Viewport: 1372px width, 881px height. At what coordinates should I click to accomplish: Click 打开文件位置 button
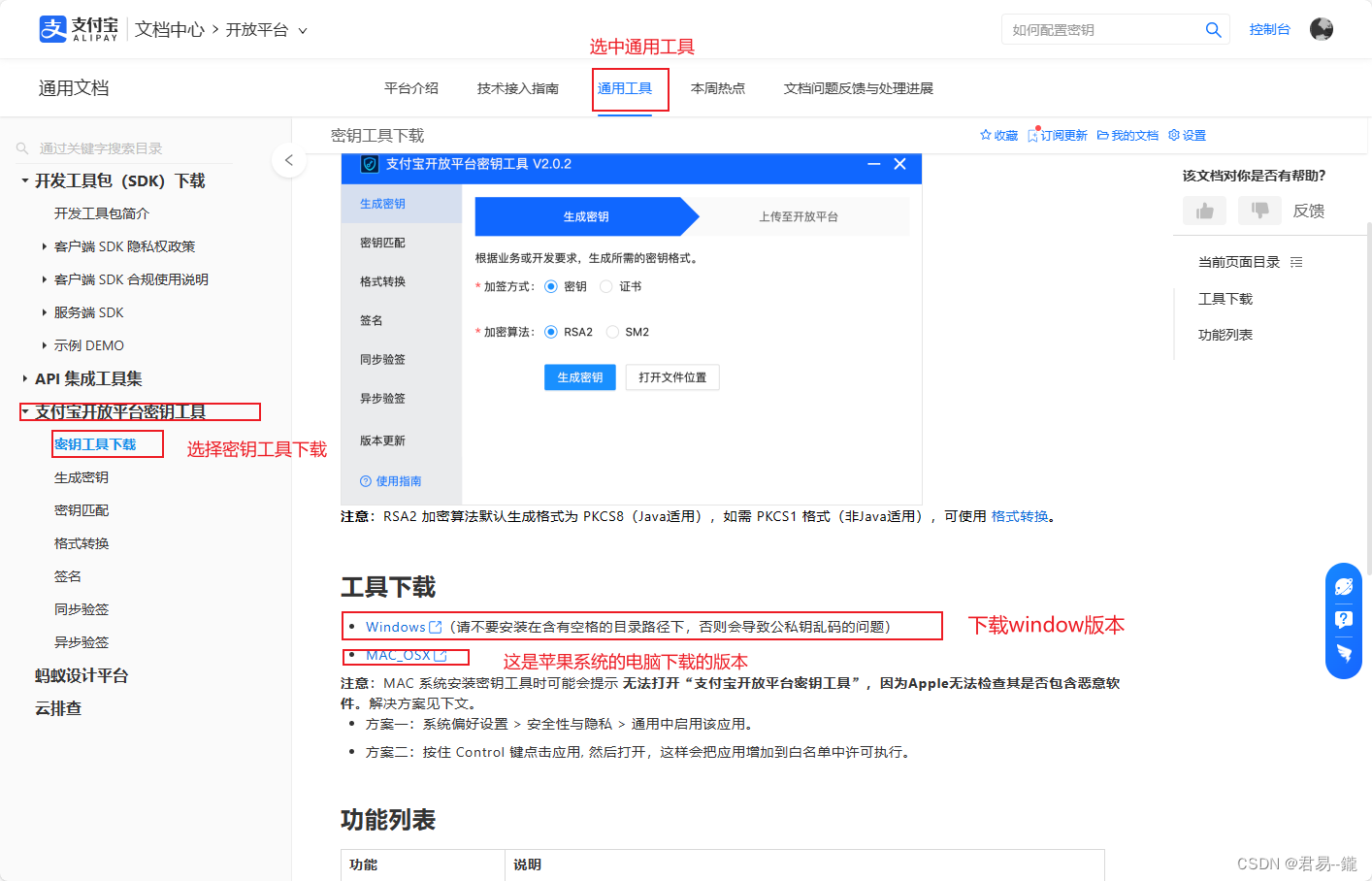pos(672,377)
